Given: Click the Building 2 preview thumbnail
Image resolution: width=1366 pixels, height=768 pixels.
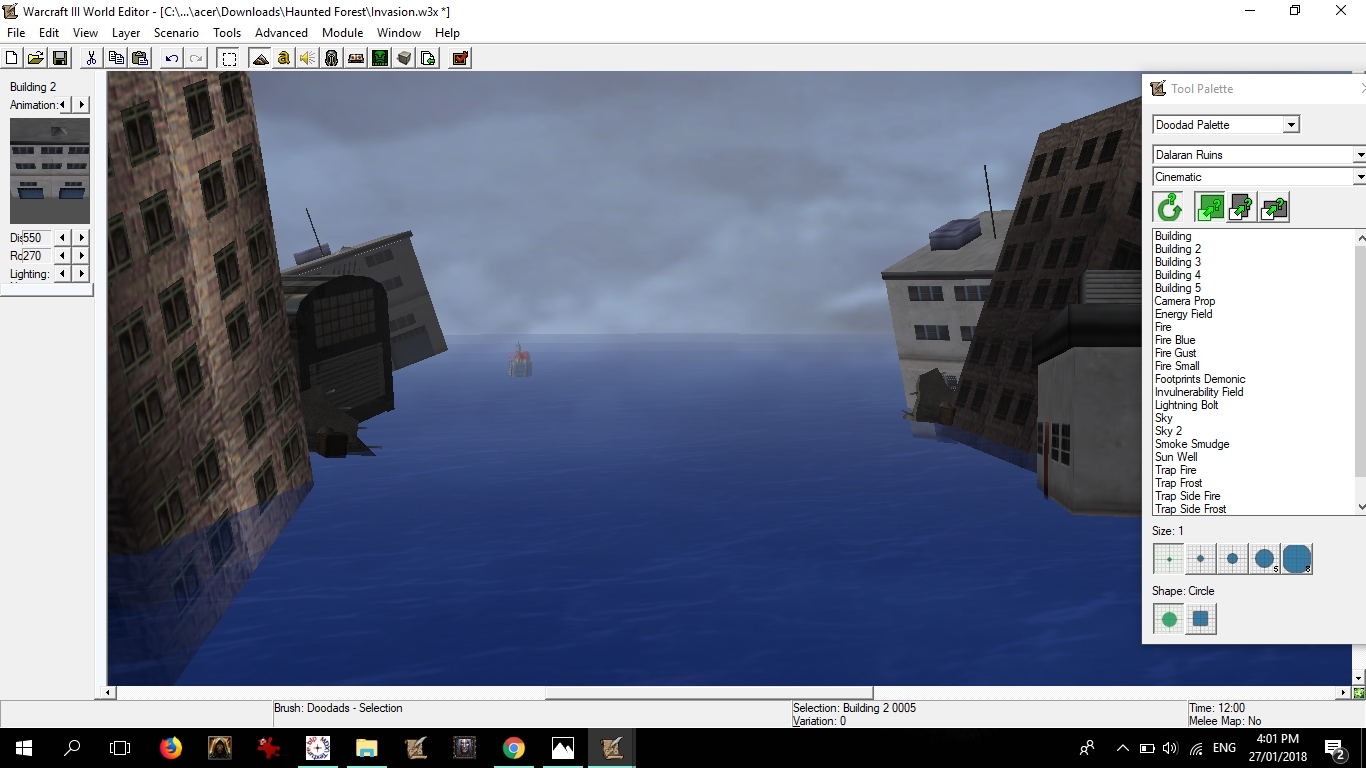Looking at the screenshot, I should (x=50, y=171).
